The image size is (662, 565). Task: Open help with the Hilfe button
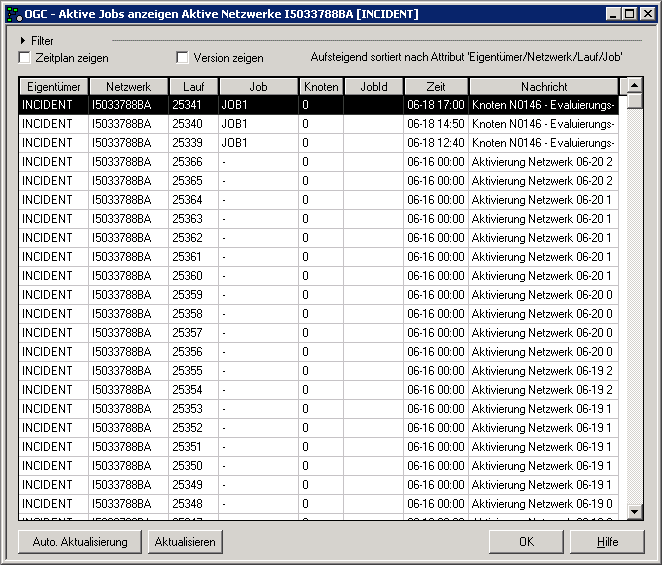click(607, 541)
